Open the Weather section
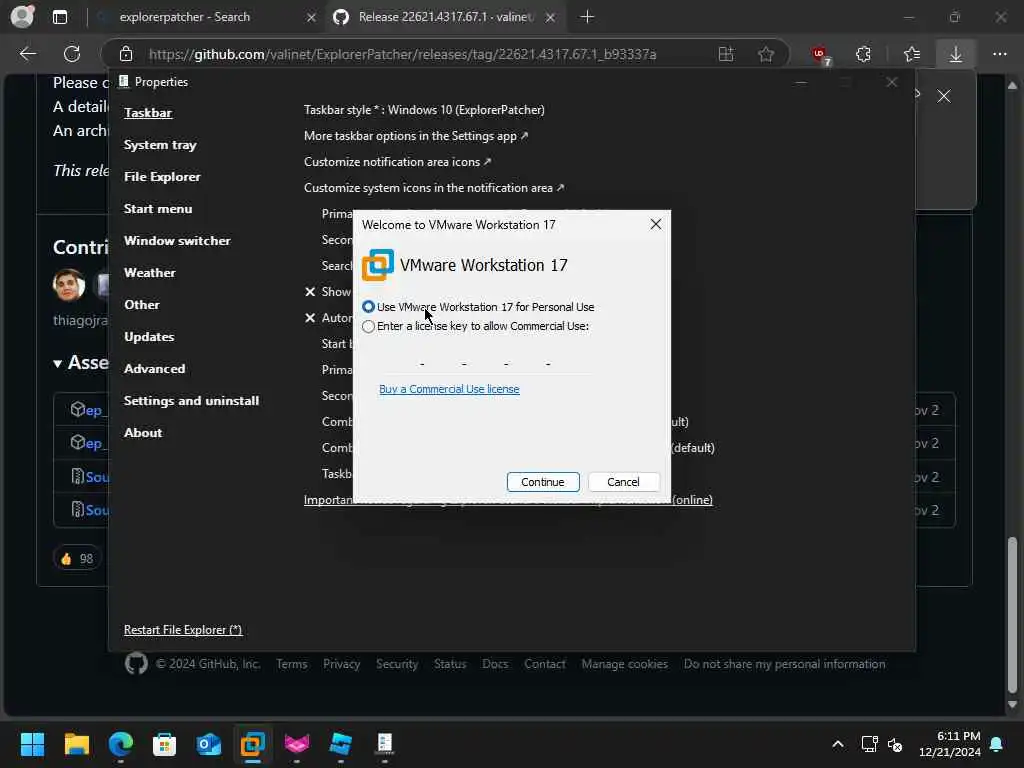 point(150,272)
